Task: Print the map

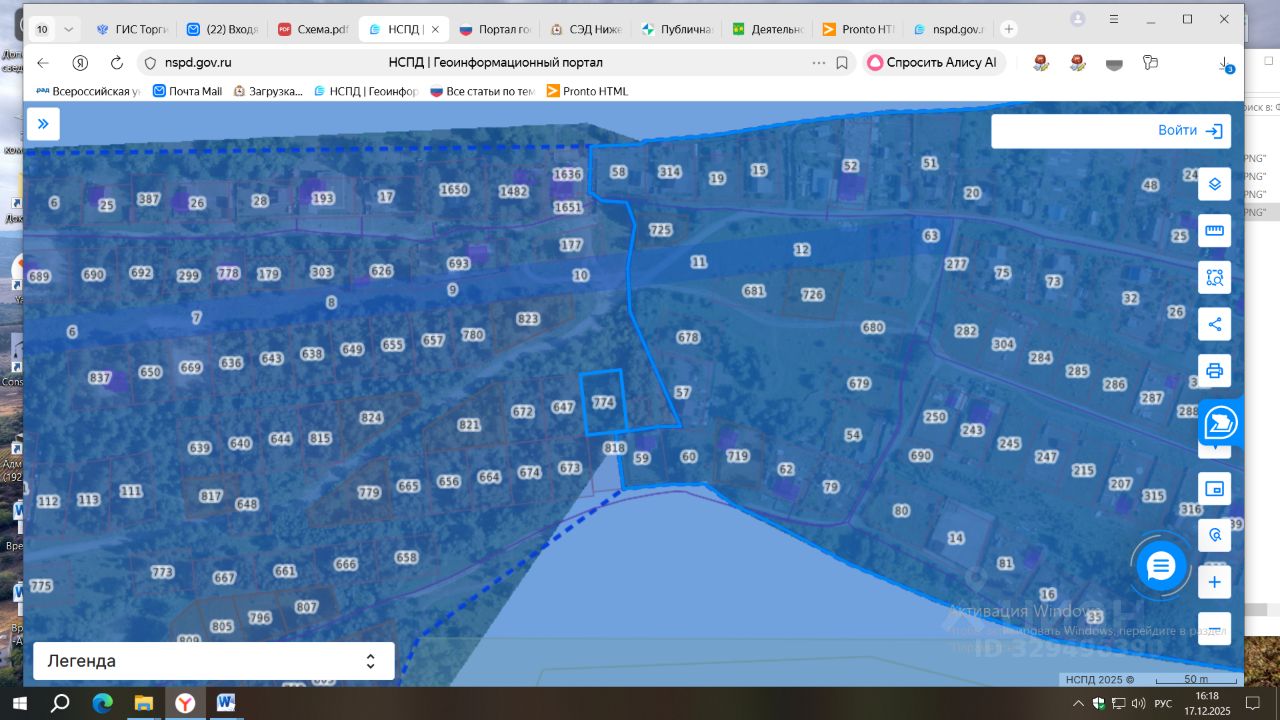Action: [1215, 370]
